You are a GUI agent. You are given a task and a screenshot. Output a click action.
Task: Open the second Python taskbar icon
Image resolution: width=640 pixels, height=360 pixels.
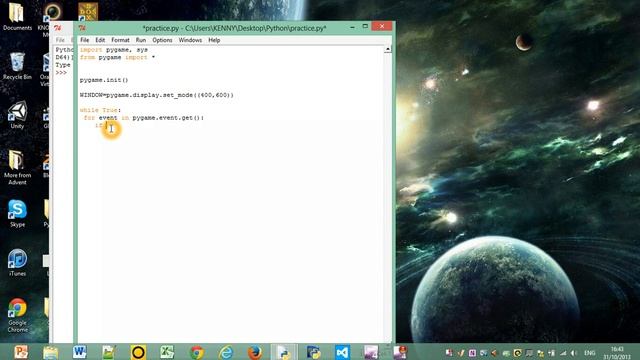coord(313,352)
